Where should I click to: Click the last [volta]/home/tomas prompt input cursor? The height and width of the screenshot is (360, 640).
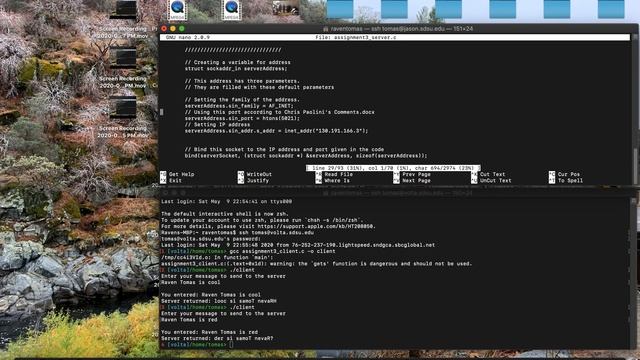(231, 344)
